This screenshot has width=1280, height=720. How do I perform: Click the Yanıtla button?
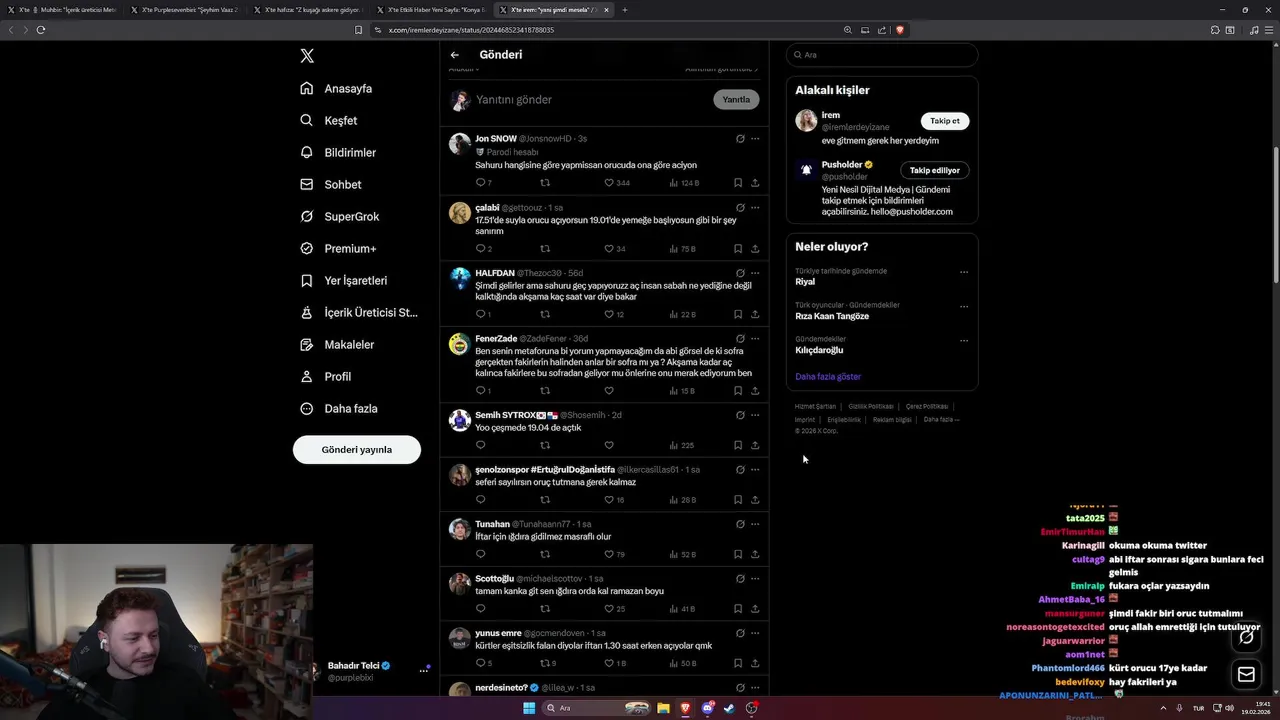[x=736, y=99]
